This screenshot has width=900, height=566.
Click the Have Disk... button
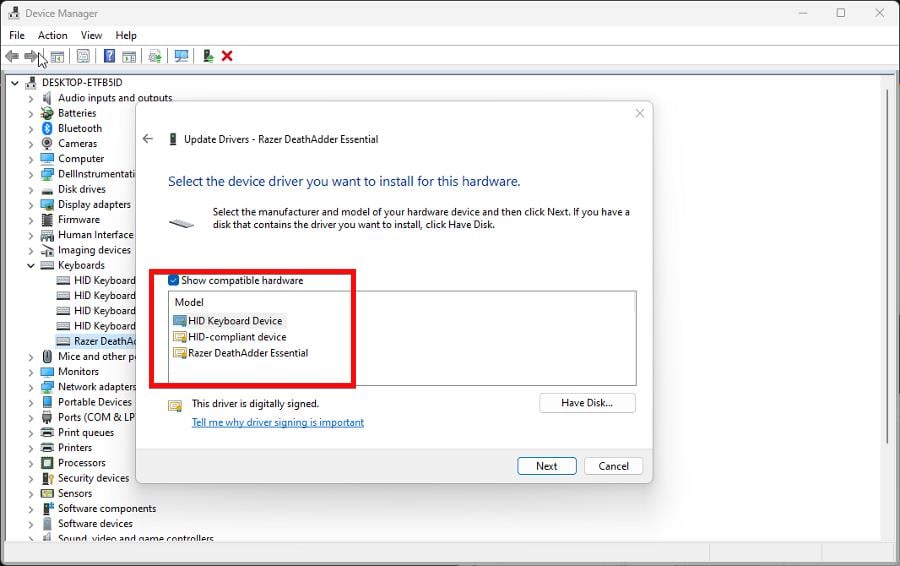pos(587,403)
